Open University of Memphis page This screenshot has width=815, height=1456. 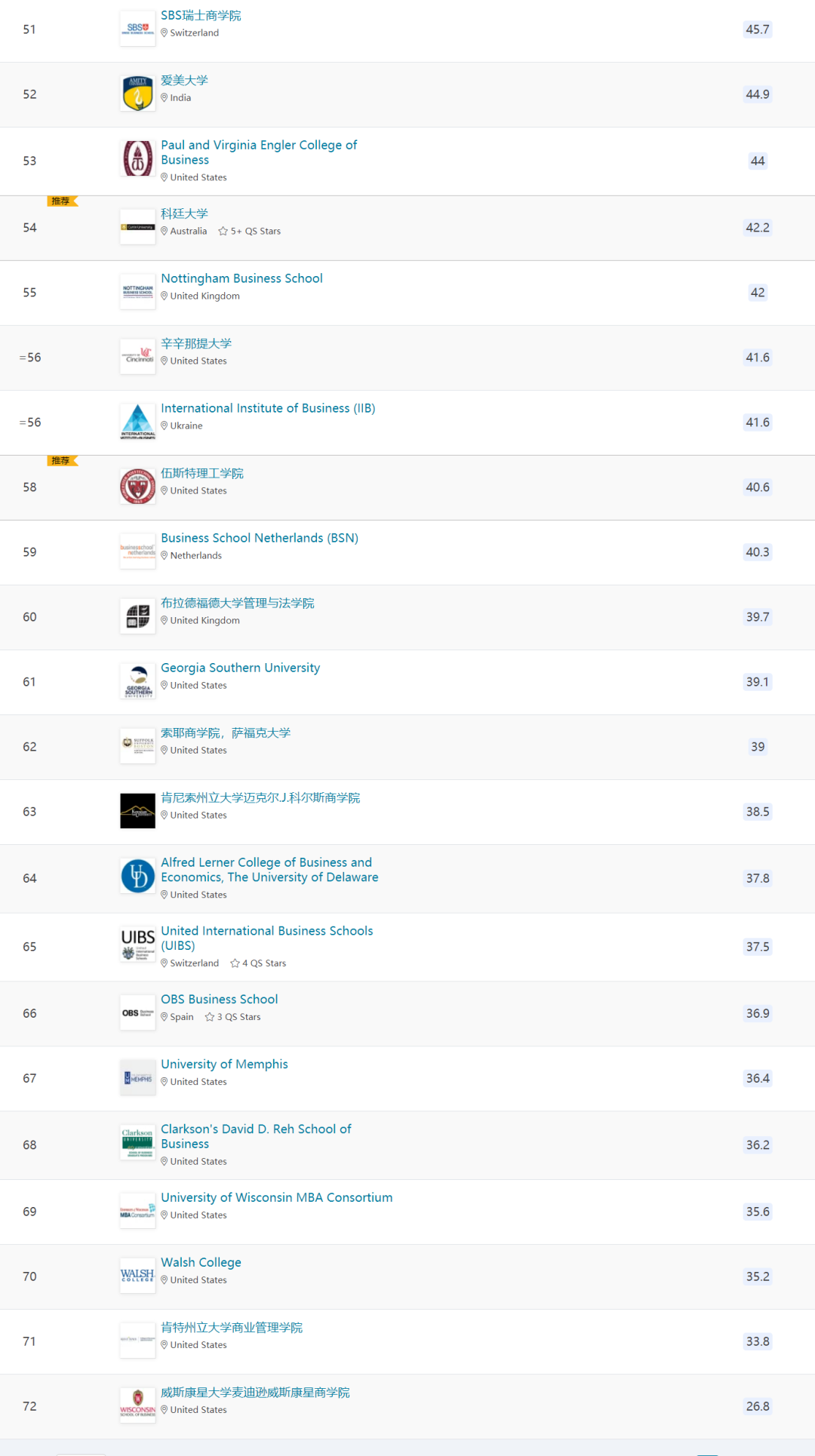224,1064
